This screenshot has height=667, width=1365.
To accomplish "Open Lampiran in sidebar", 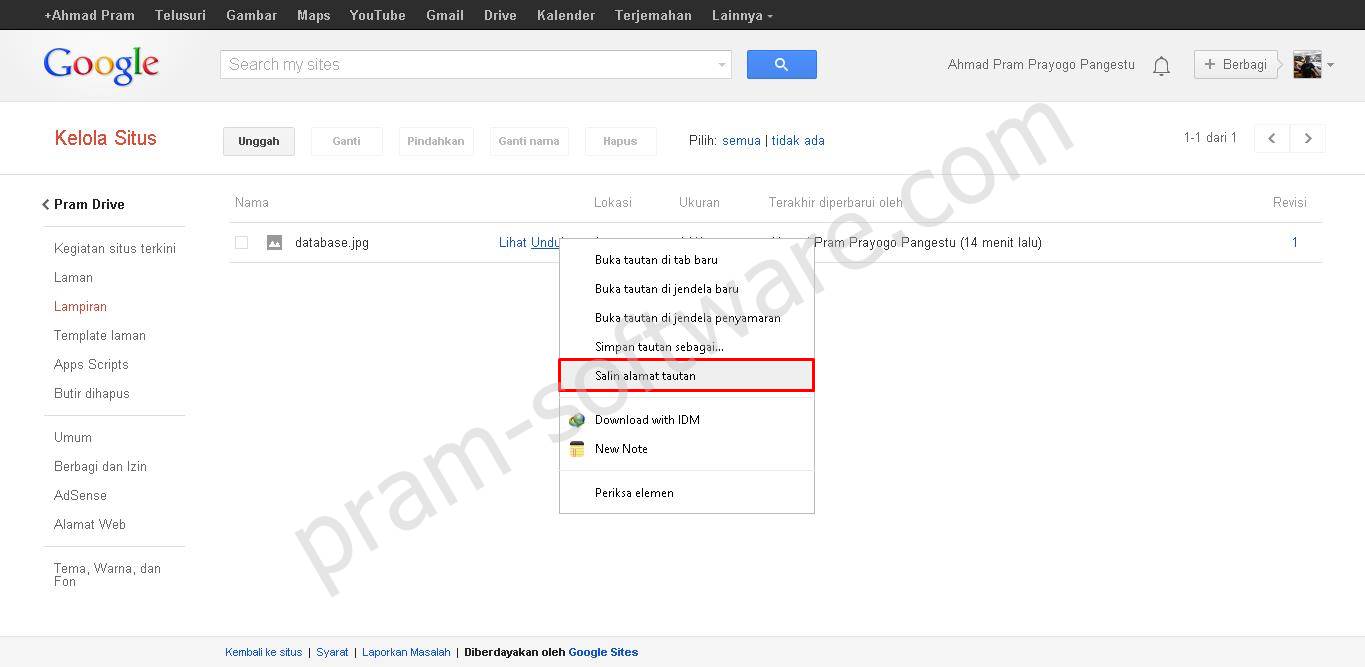I will [x=80, y=306].
